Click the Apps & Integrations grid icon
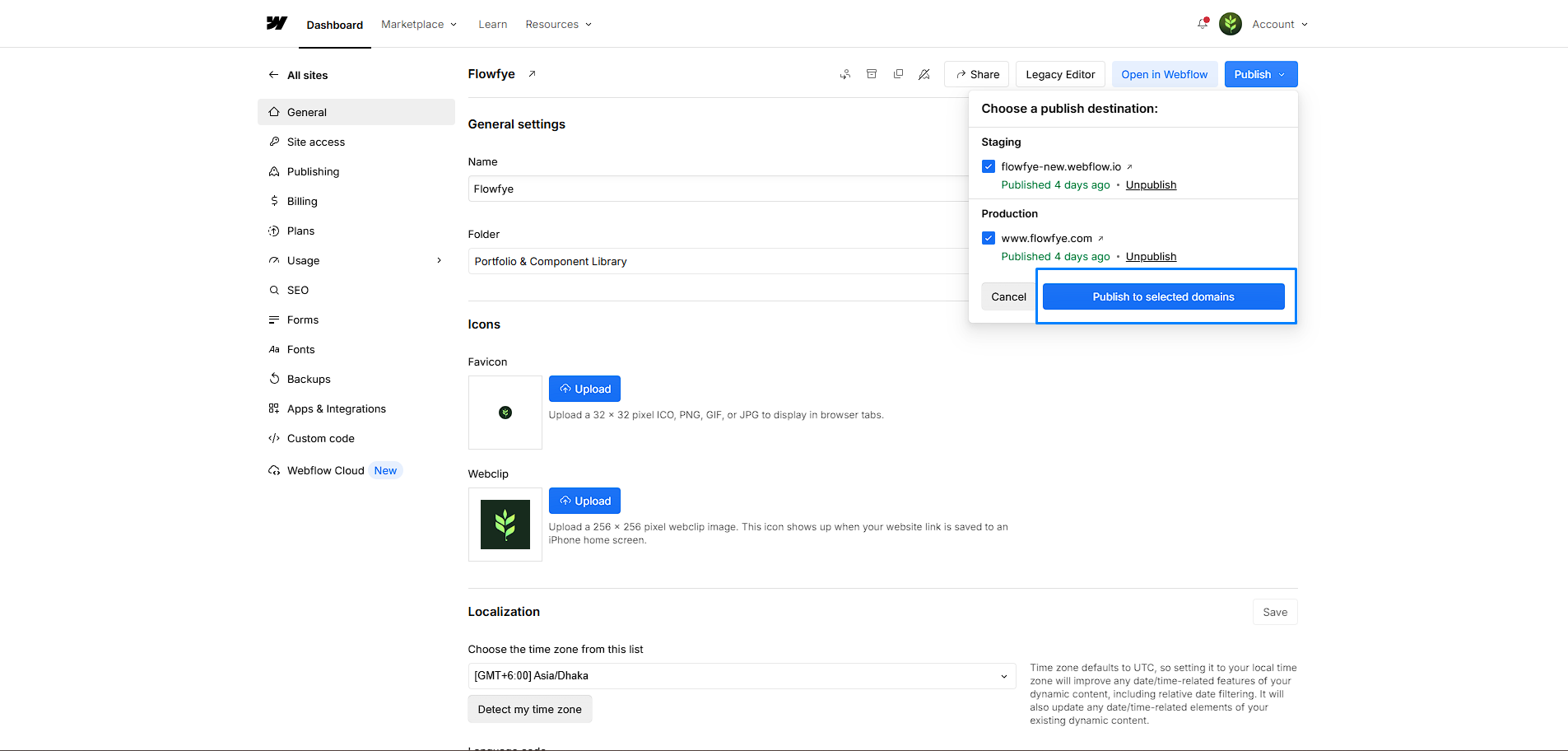This screenshot has width=1568, height=751. click(x=274, y=408)
